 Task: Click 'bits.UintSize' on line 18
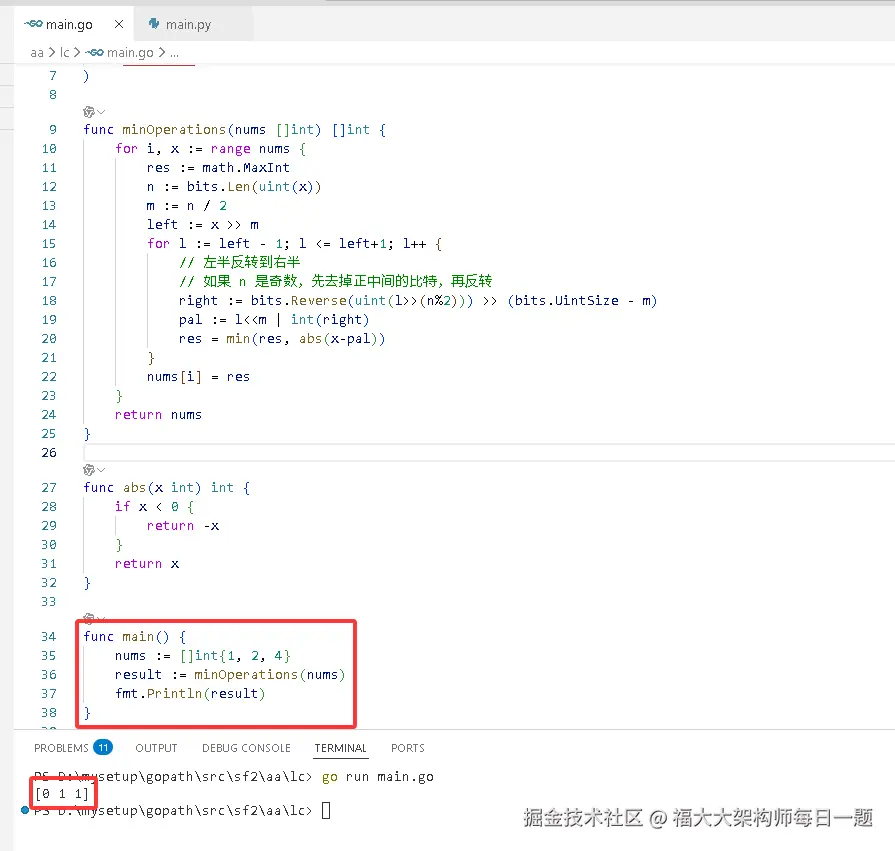pyautogui.click(x=566, y=301)
